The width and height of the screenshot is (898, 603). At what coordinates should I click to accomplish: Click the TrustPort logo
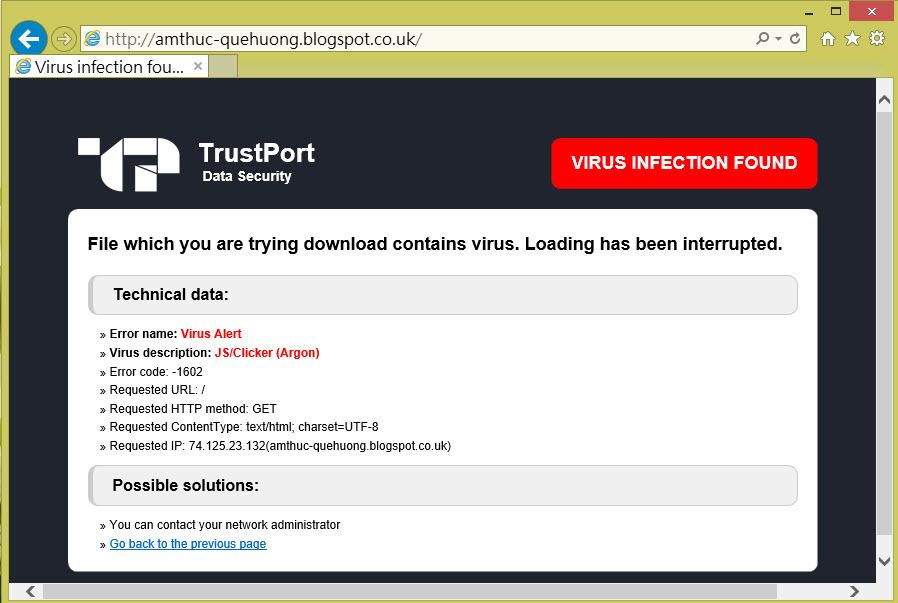(129, 164)
